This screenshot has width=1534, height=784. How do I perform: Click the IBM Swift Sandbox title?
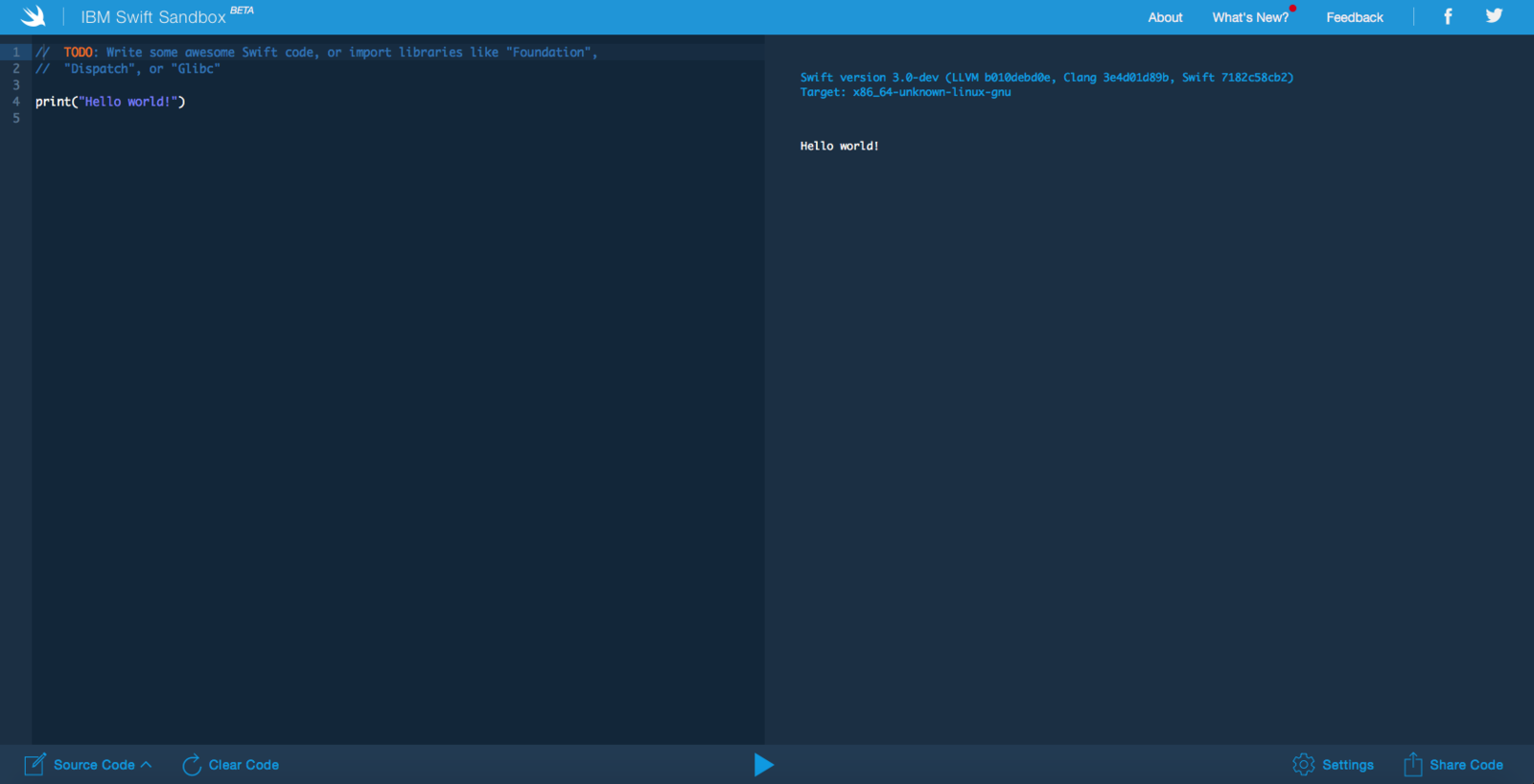153,17
